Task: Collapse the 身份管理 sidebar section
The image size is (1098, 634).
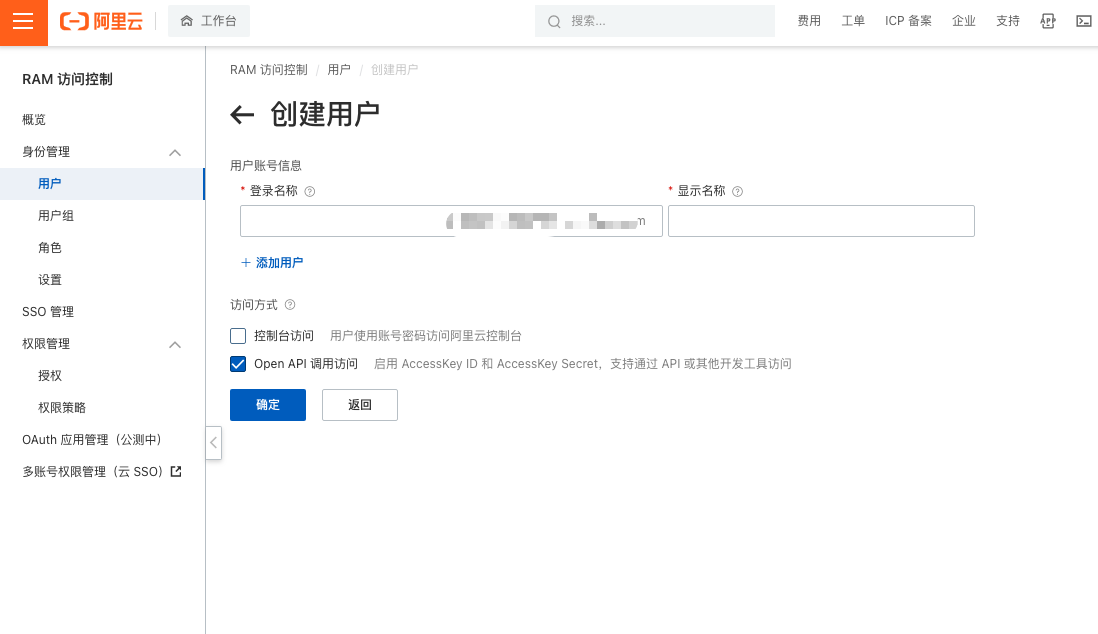Action: (x=175, y=152)
